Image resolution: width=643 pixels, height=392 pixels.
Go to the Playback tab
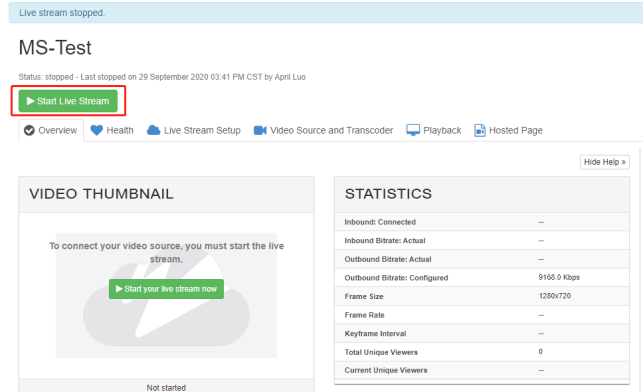click(x=434, y=130)
